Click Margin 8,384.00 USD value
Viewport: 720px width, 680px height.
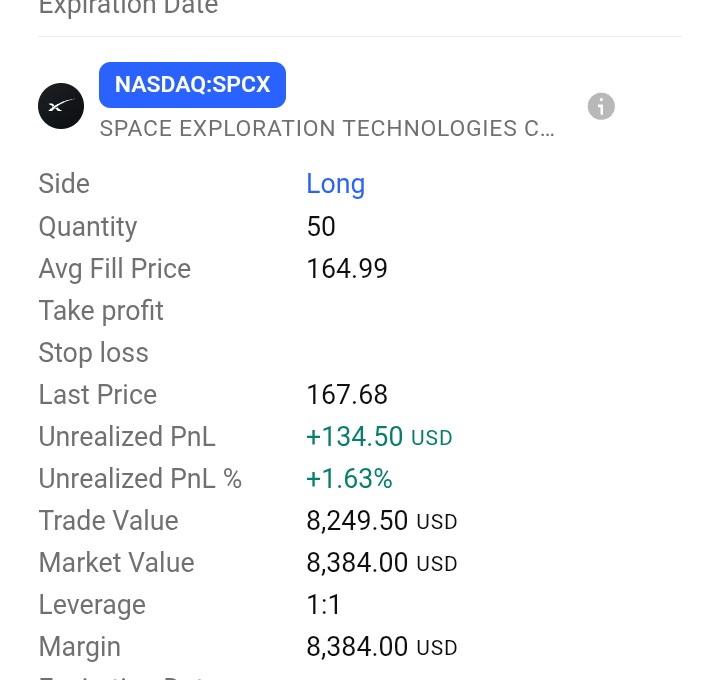pos(382,647)
